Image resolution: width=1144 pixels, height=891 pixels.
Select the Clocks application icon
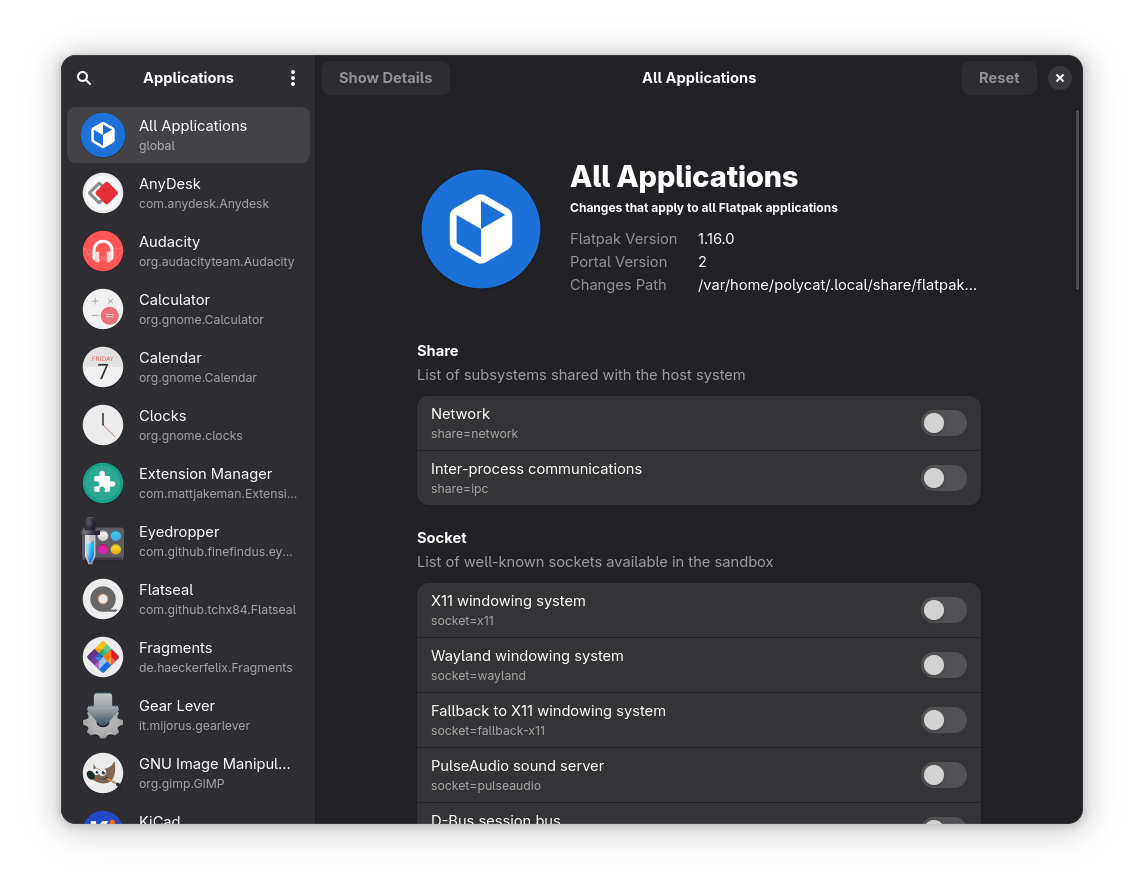[x=103, y=425]
